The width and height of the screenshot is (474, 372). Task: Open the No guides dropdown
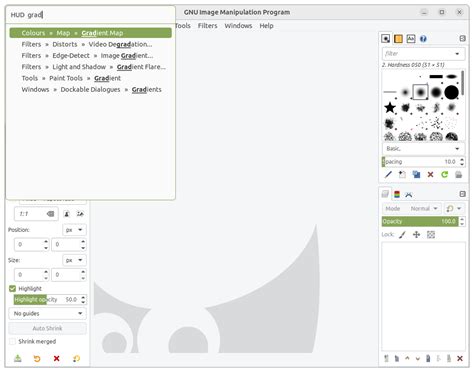[47, 314]
